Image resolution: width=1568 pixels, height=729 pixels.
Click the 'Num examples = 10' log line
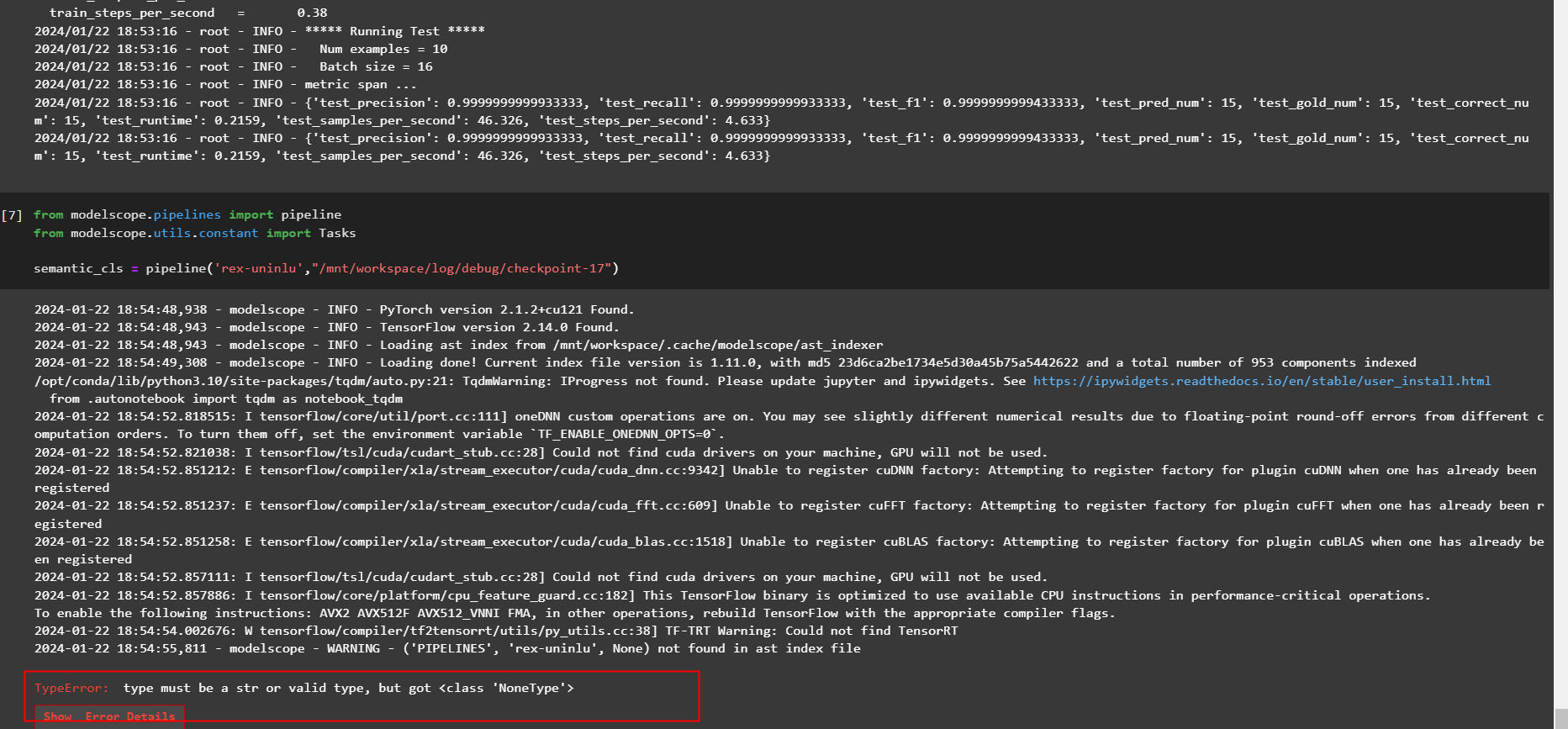coord(241,49)
